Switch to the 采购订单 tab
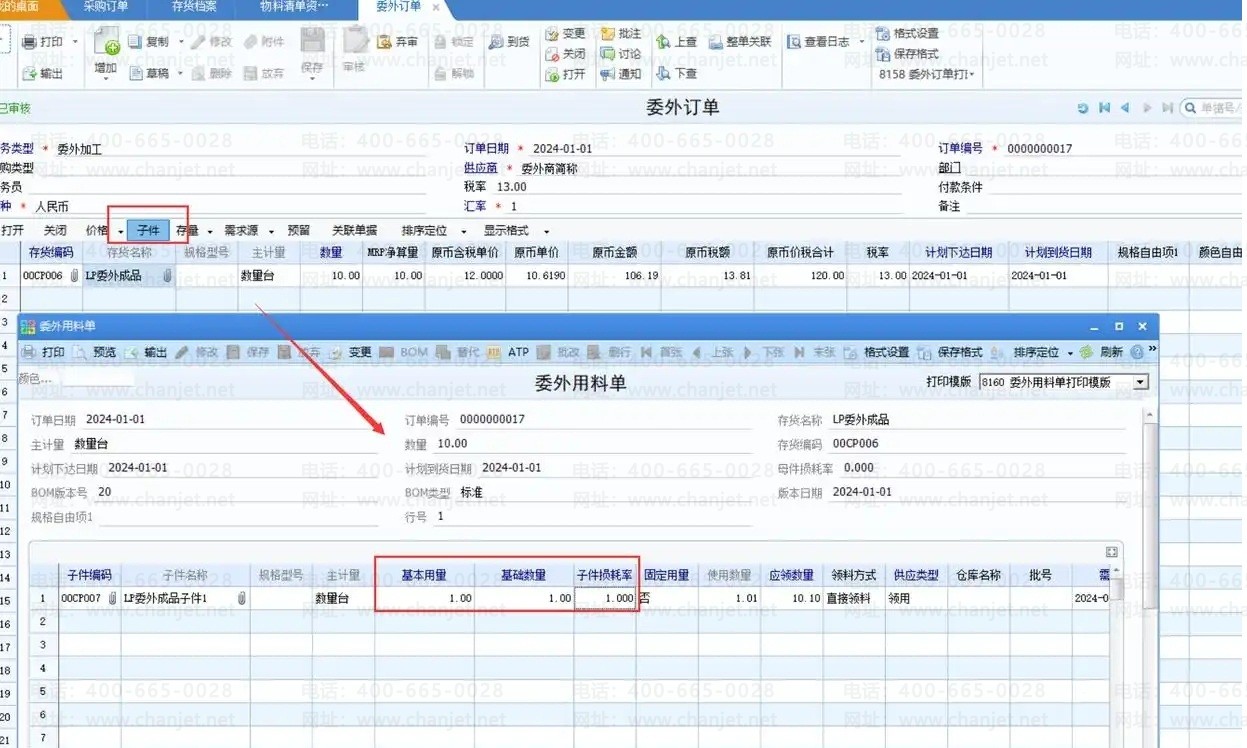Image resolution: width=1247 pixels, height=748 pixels. pyautogui.click(x=105, y=7)
